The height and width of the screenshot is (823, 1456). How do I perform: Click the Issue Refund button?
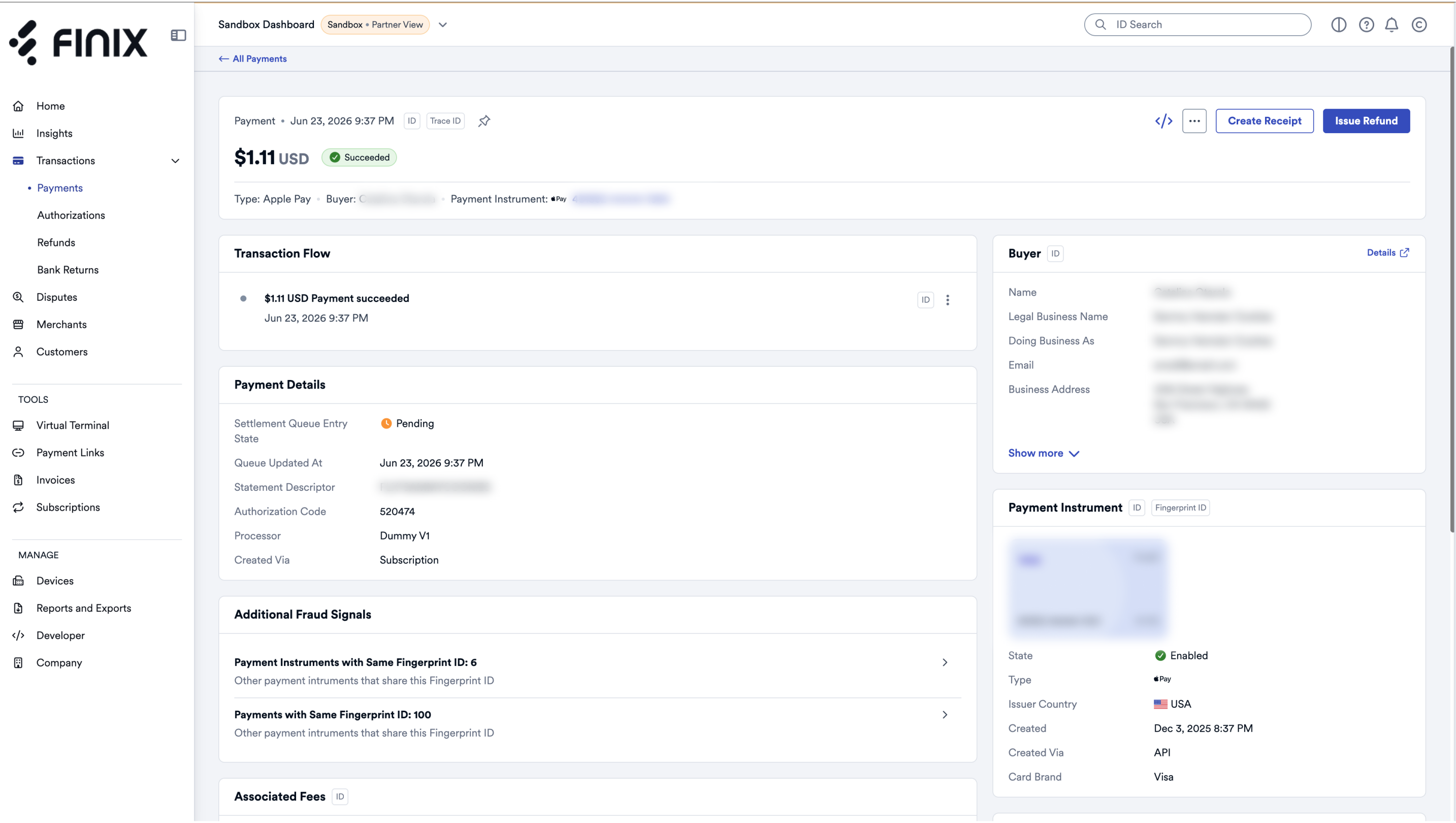click(x=1366, y=121)
